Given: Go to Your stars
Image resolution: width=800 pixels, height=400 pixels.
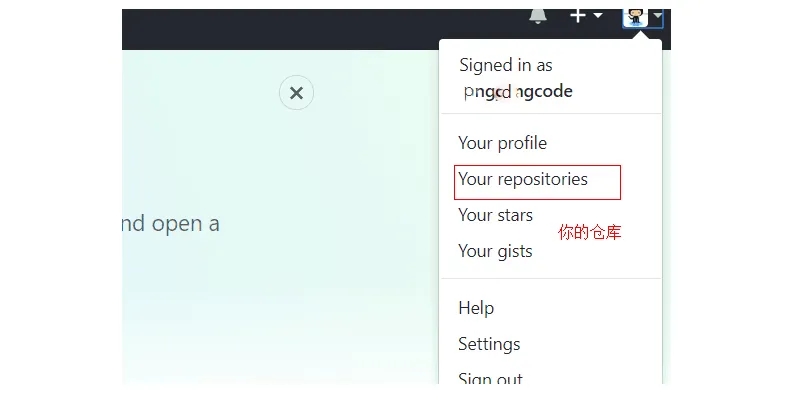Looking at the screenshot, I should [495, 215].
